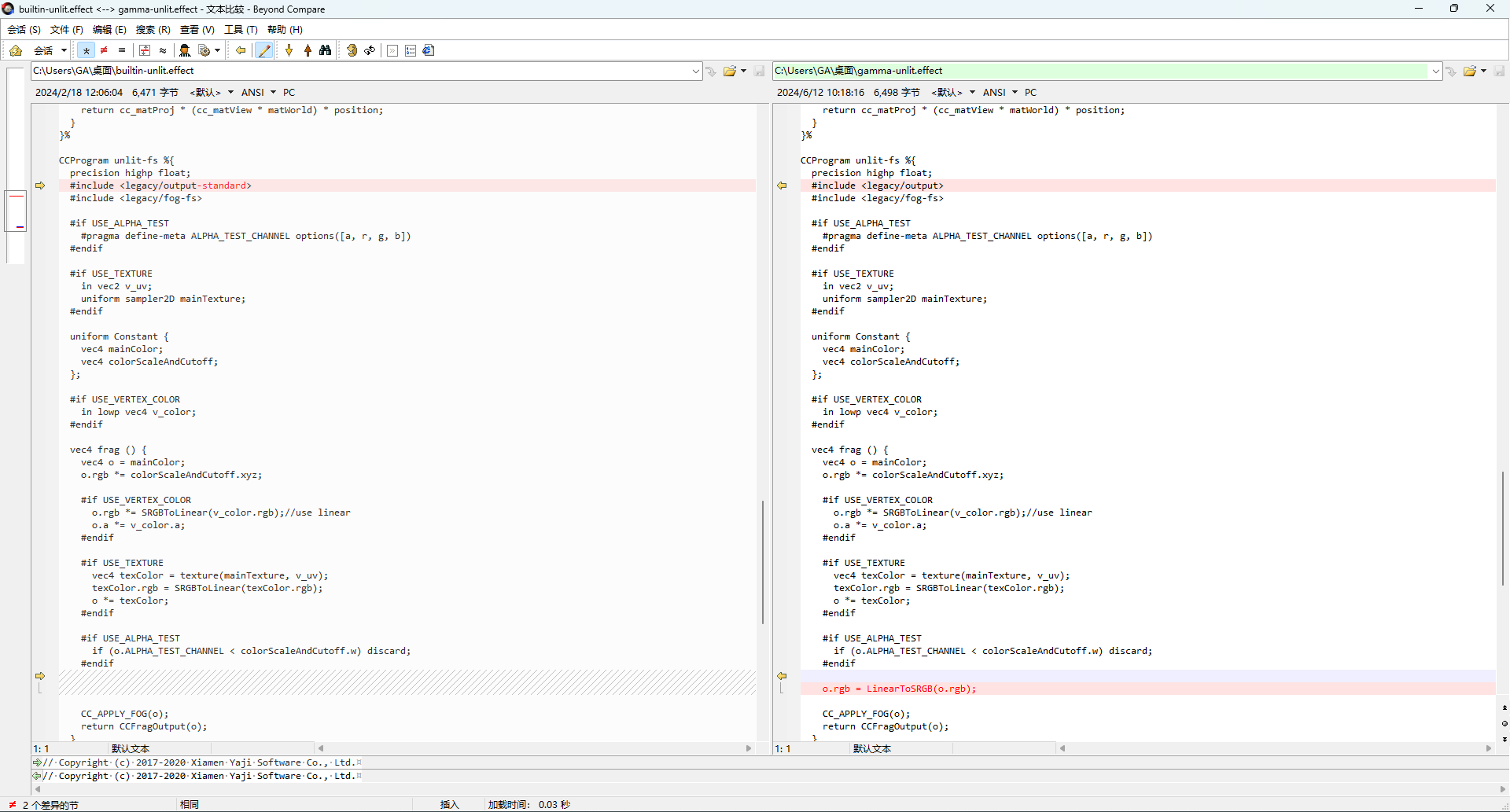Toggle the Line Numbers button
The height and width of the screenshot is (812, 1510).
coord(411,50)
